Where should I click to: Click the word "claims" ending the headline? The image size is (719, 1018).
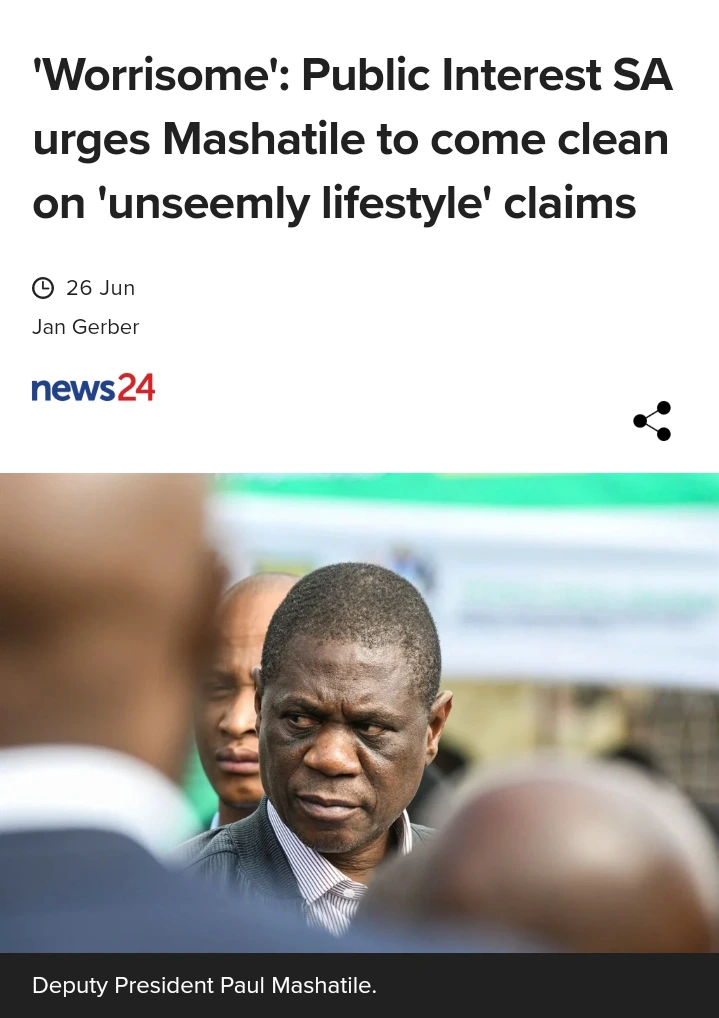570,203
